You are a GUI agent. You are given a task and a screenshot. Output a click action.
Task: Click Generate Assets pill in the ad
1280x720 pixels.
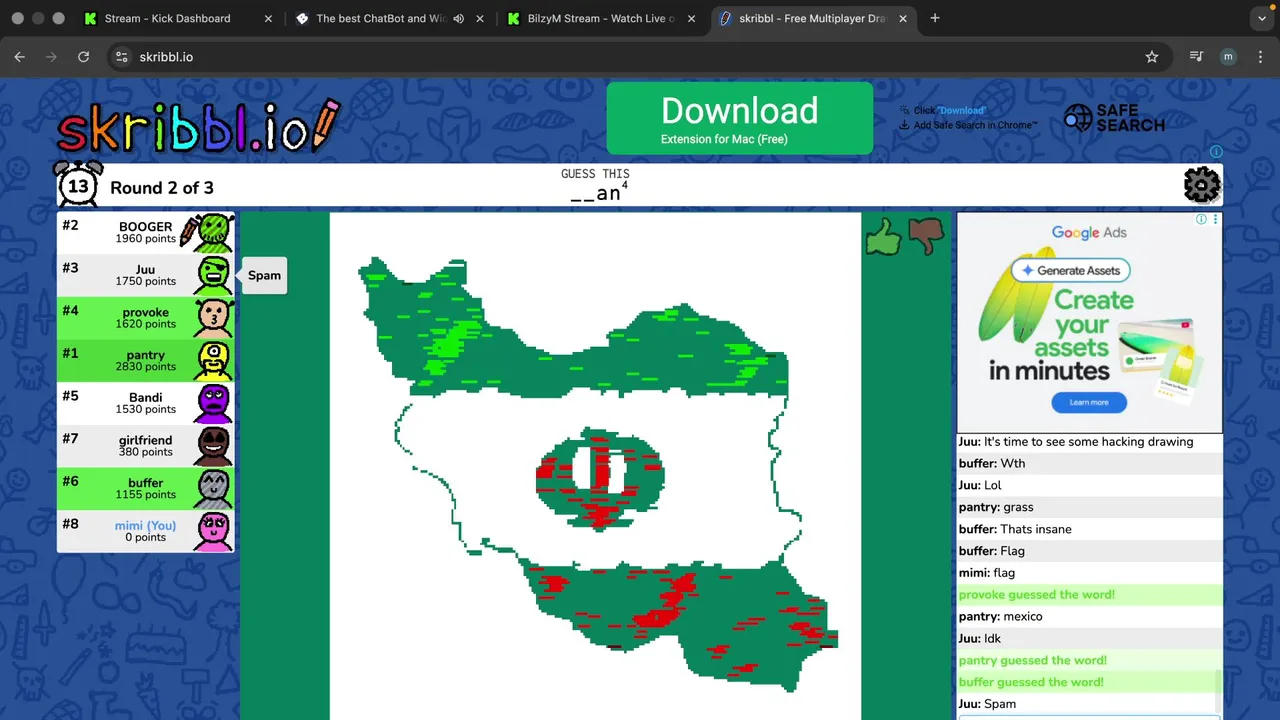point(1071,270)
